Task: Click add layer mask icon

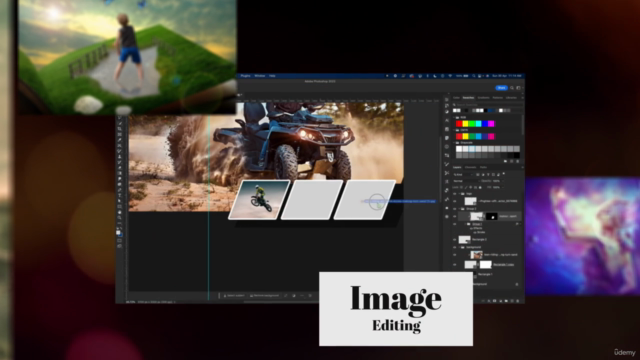Action: 495,300
